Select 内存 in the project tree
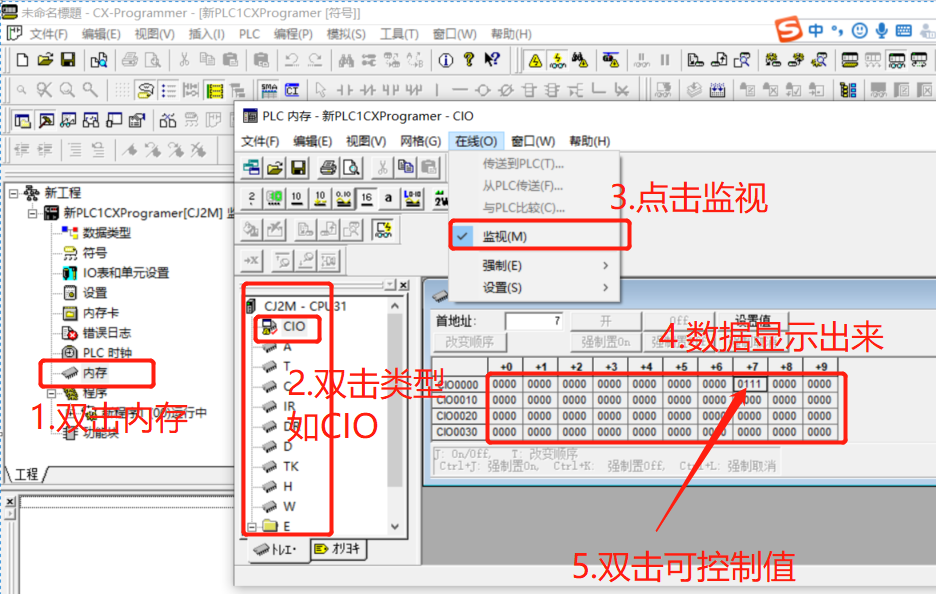Viewport: 936px width, 594px height. [95, 373]
